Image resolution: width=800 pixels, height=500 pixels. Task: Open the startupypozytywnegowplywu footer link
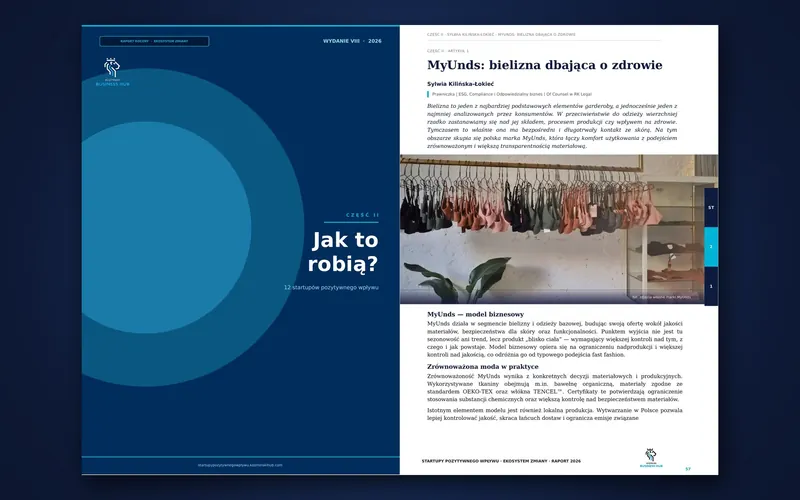pos(240,465)
